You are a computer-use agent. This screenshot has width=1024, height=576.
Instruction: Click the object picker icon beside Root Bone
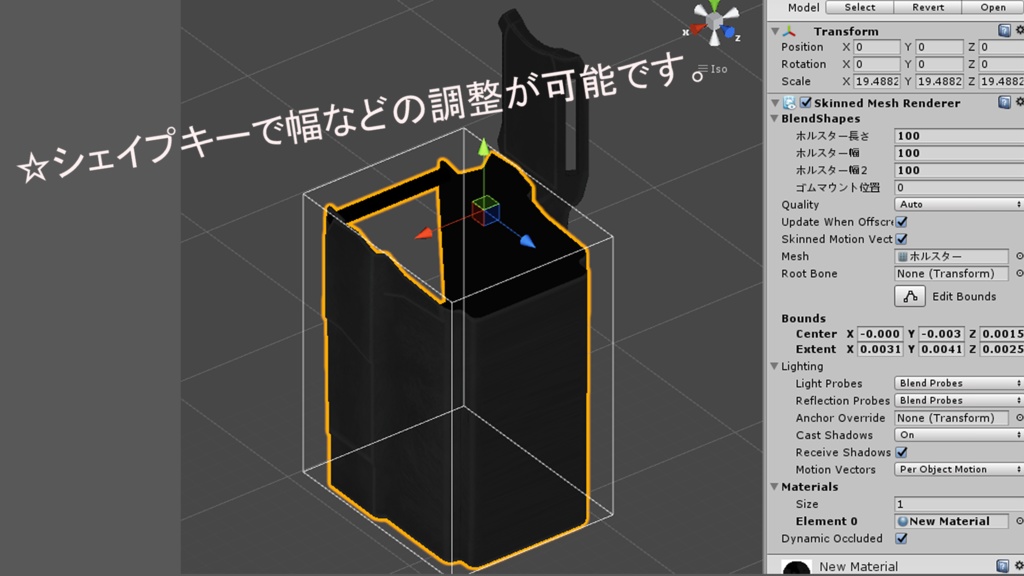(1021, 273)
